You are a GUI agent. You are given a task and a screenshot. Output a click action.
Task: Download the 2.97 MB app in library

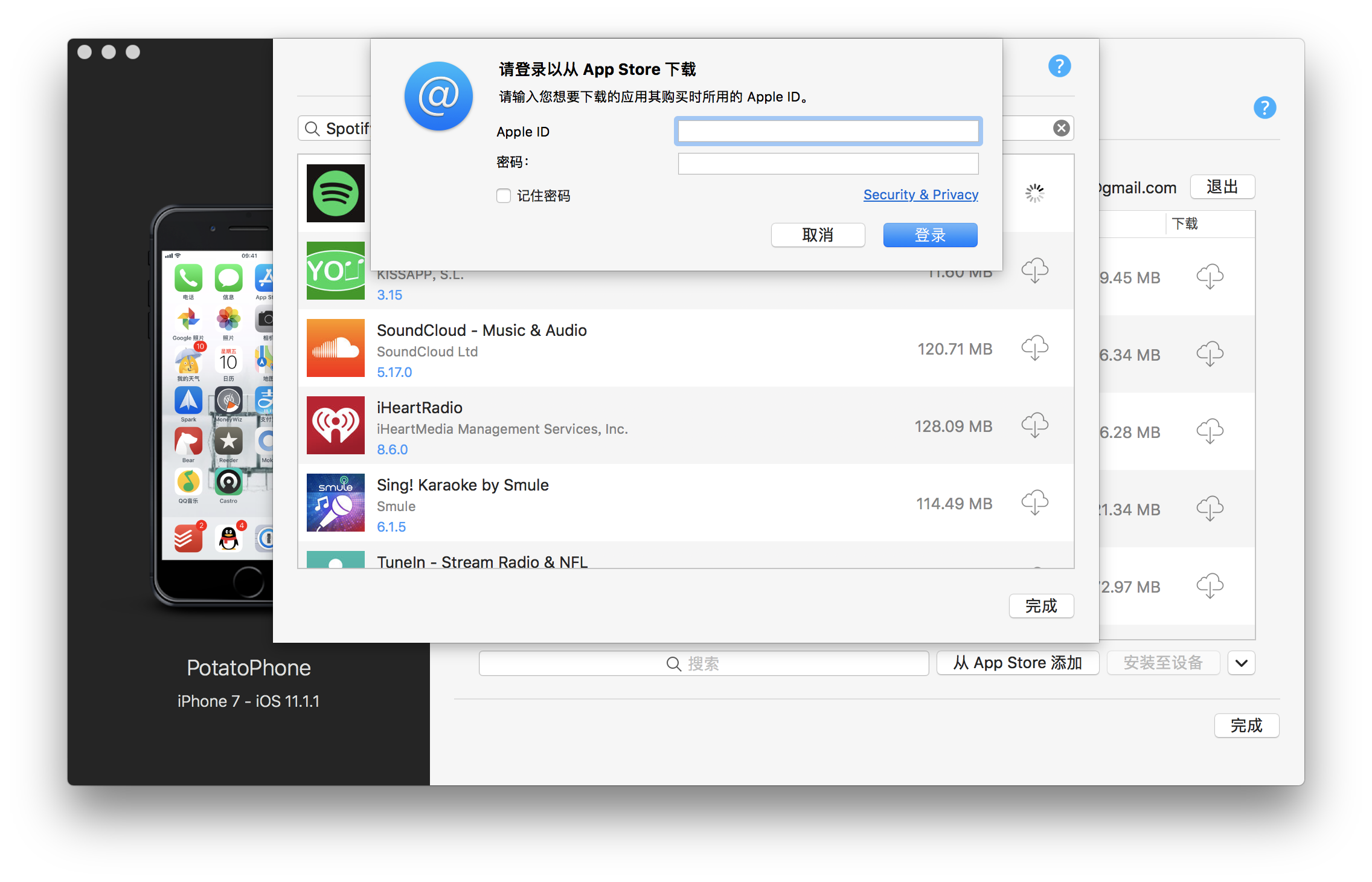[x=1210, y=586]
